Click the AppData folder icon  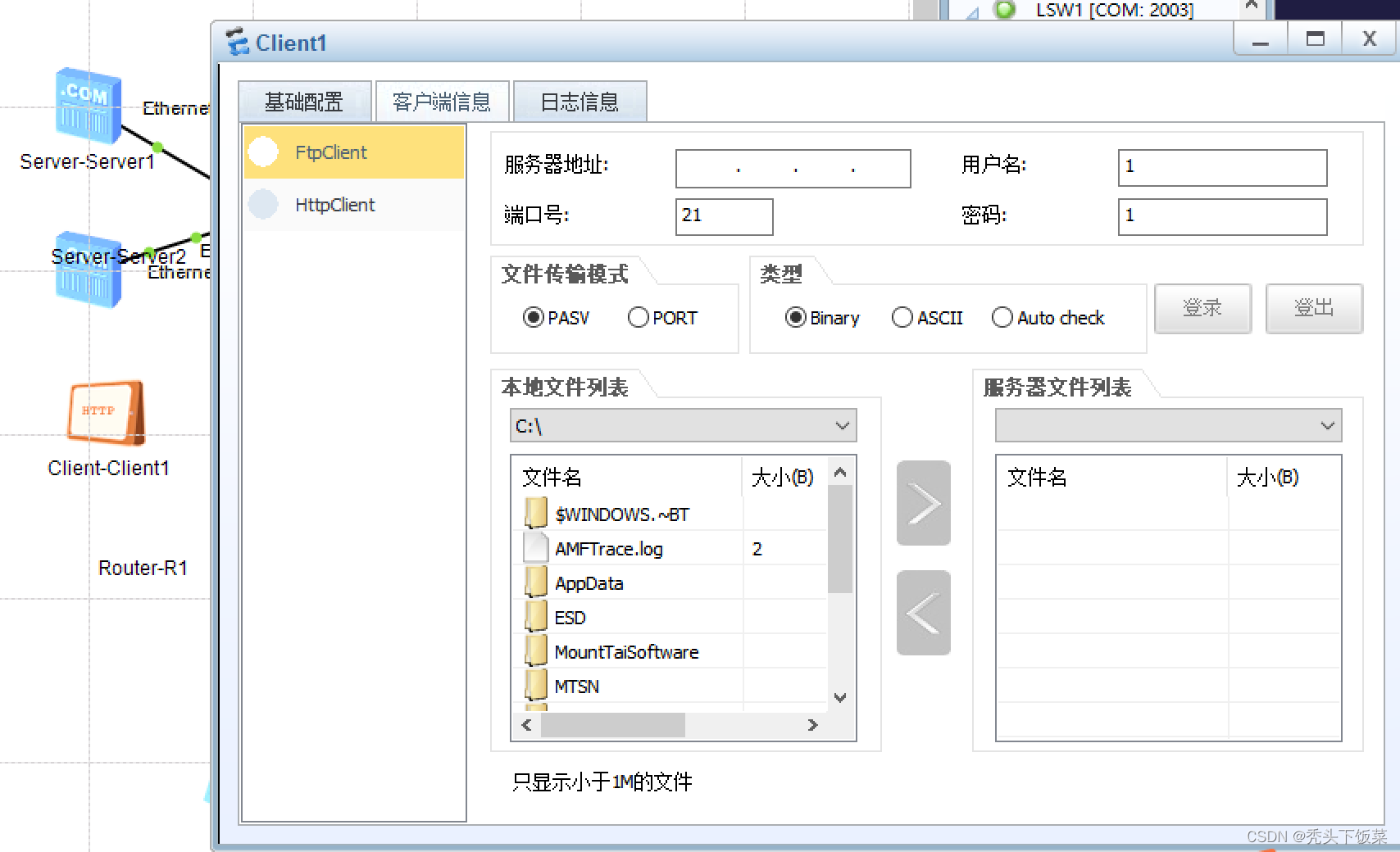535,582
